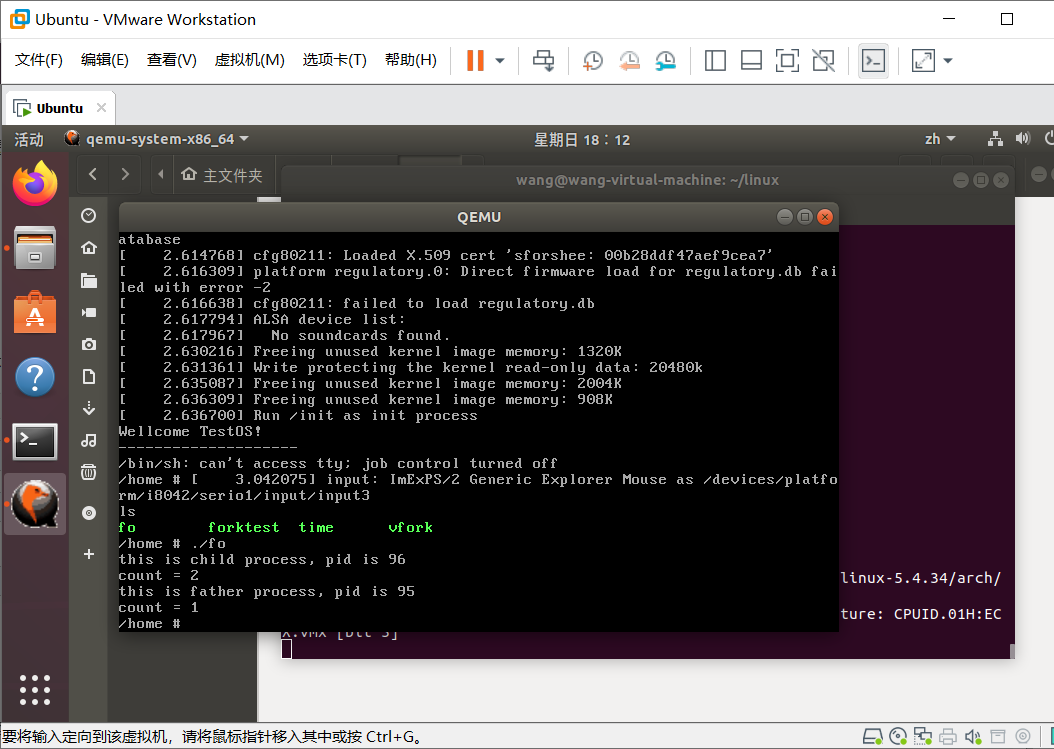
Task: Go back in the file manager
Action: point(93,174)
